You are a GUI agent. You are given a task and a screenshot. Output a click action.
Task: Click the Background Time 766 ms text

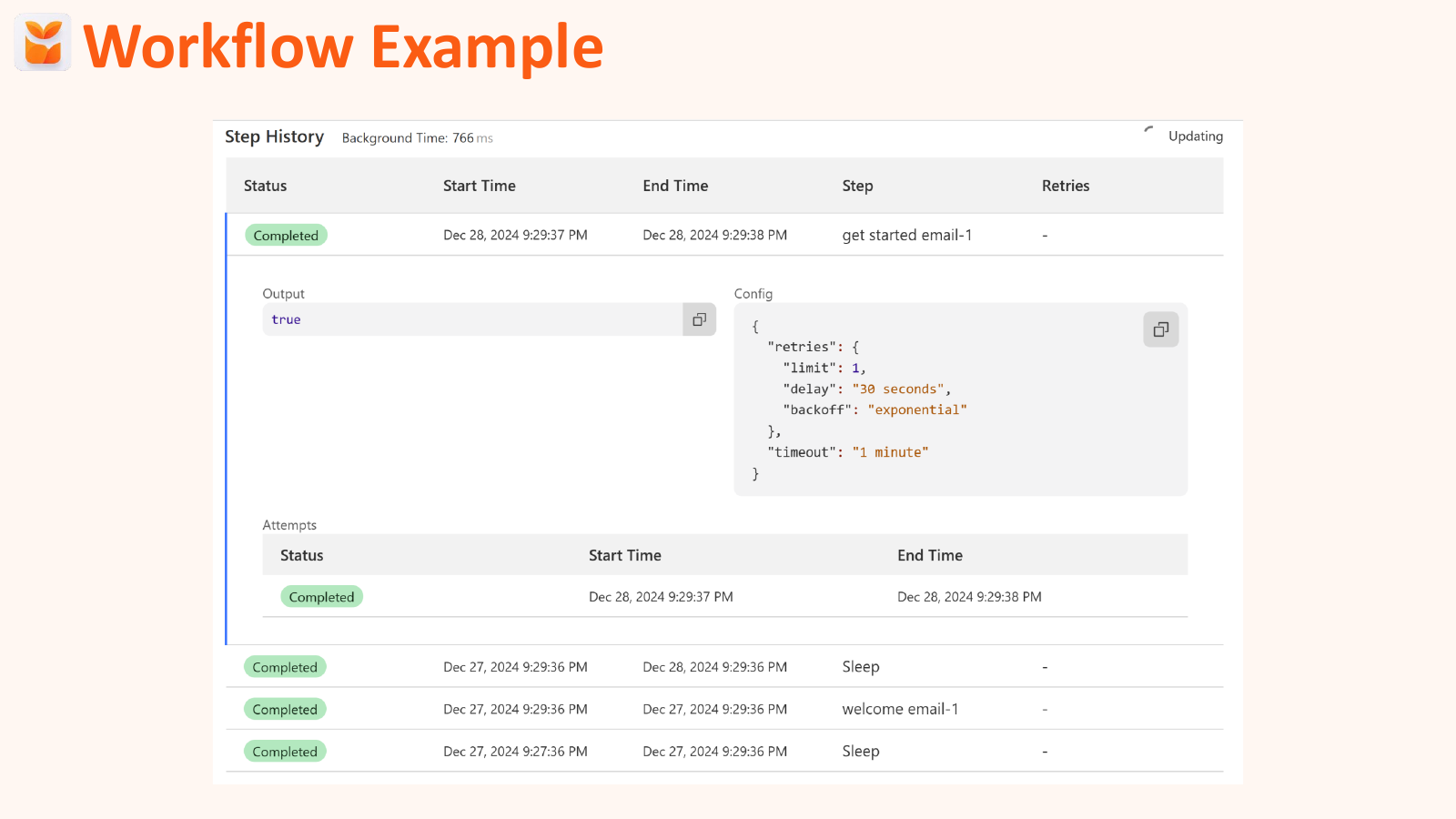point(417,138)
